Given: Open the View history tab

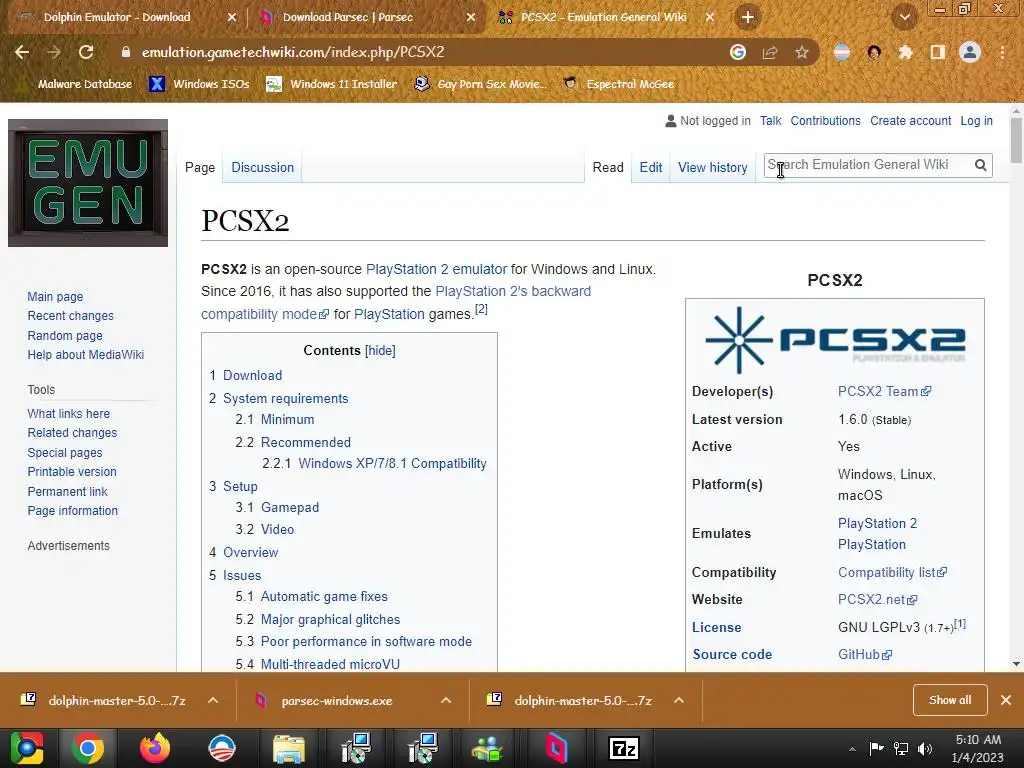Looking at the screenshot, I should pyautogui.click(x=712, y=168).
